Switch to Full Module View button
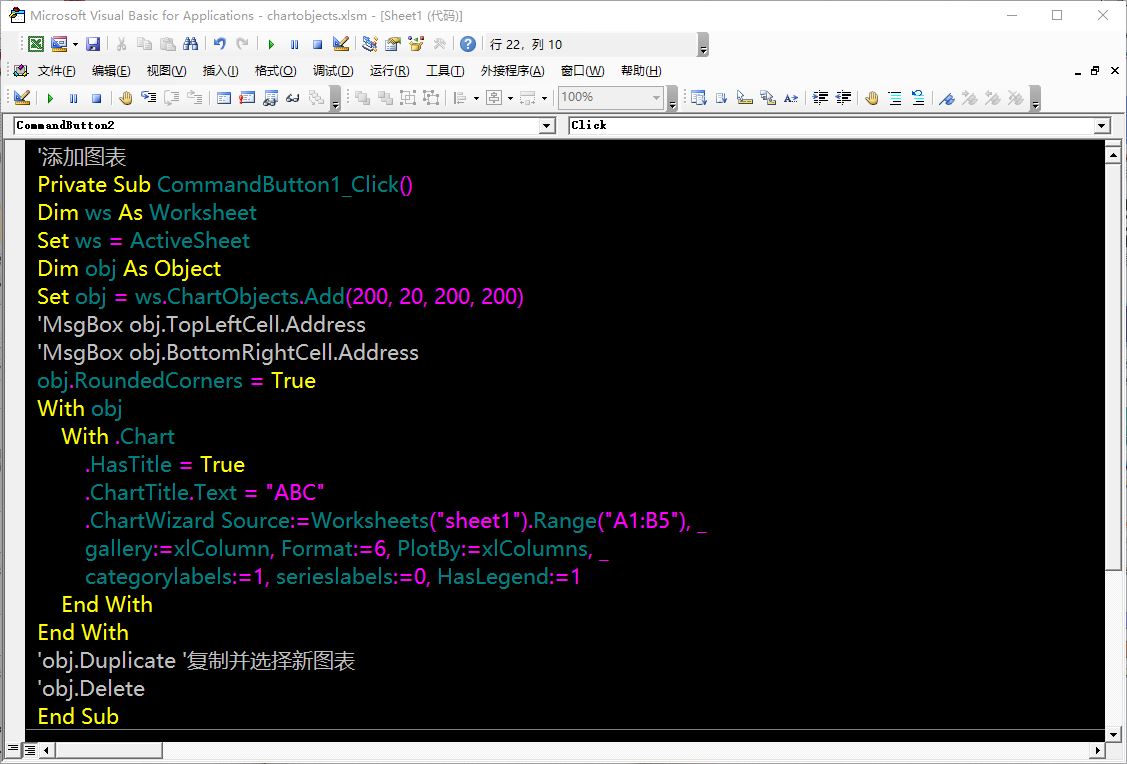The height and width of the screenshot is (764, 1127). [x=29, y=750]
